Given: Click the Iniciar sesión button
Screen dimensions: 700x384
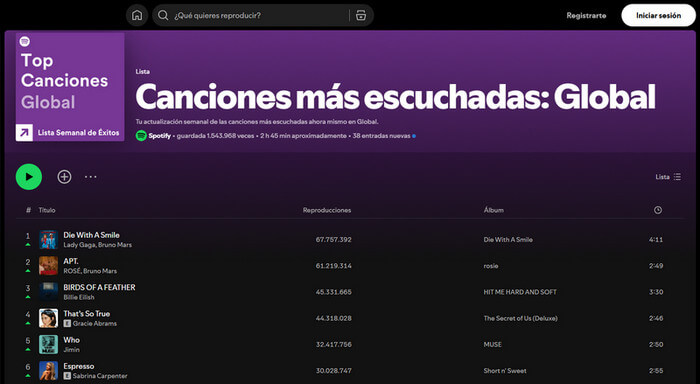Looking at the screenshot, I should click(x=658, y=15).
